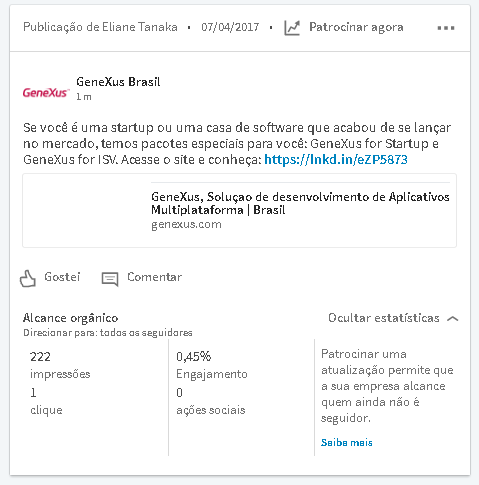Click the Gostei label to like

(62, 277)
